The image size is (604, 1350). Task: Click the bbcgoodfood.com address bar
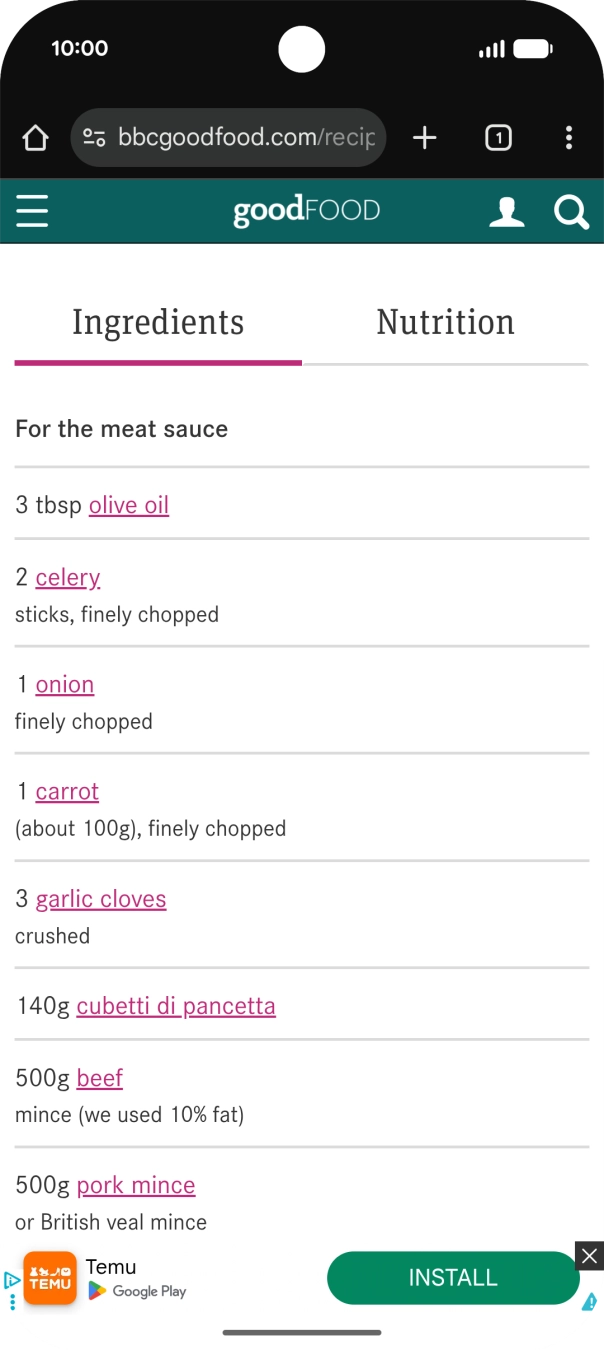245,138
